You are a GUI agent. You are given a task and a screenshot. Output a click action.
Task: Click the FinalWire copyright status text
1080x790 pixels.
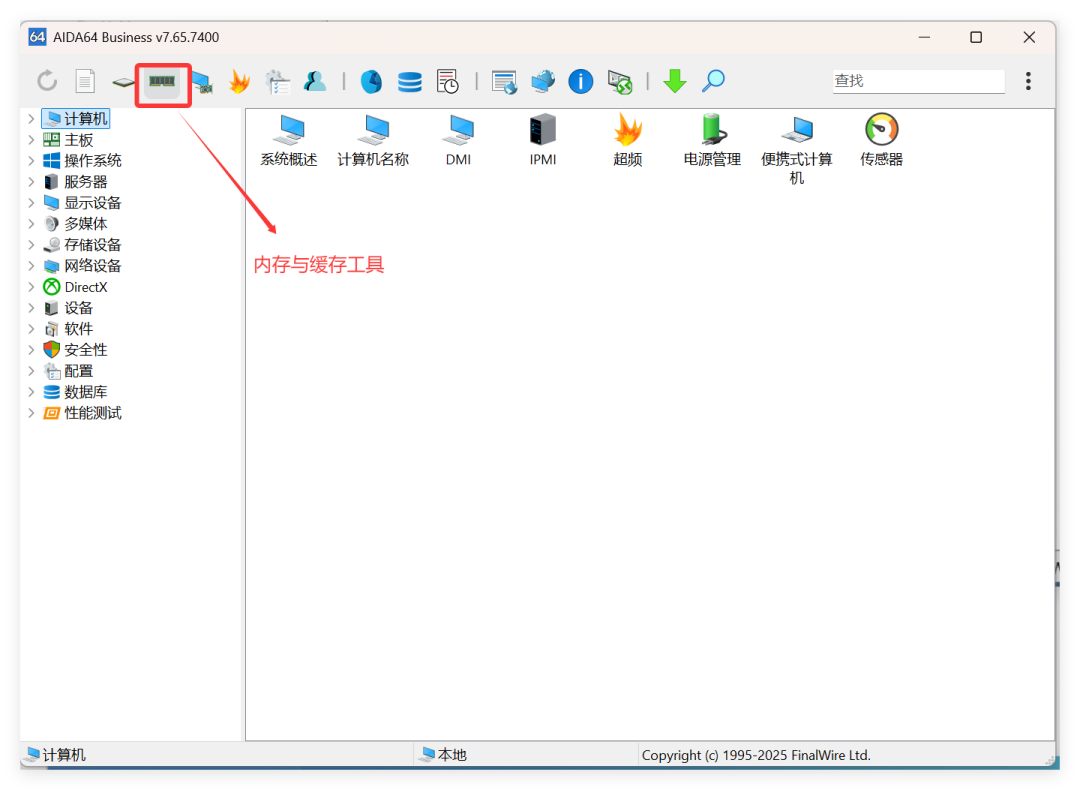pos(756,756)
